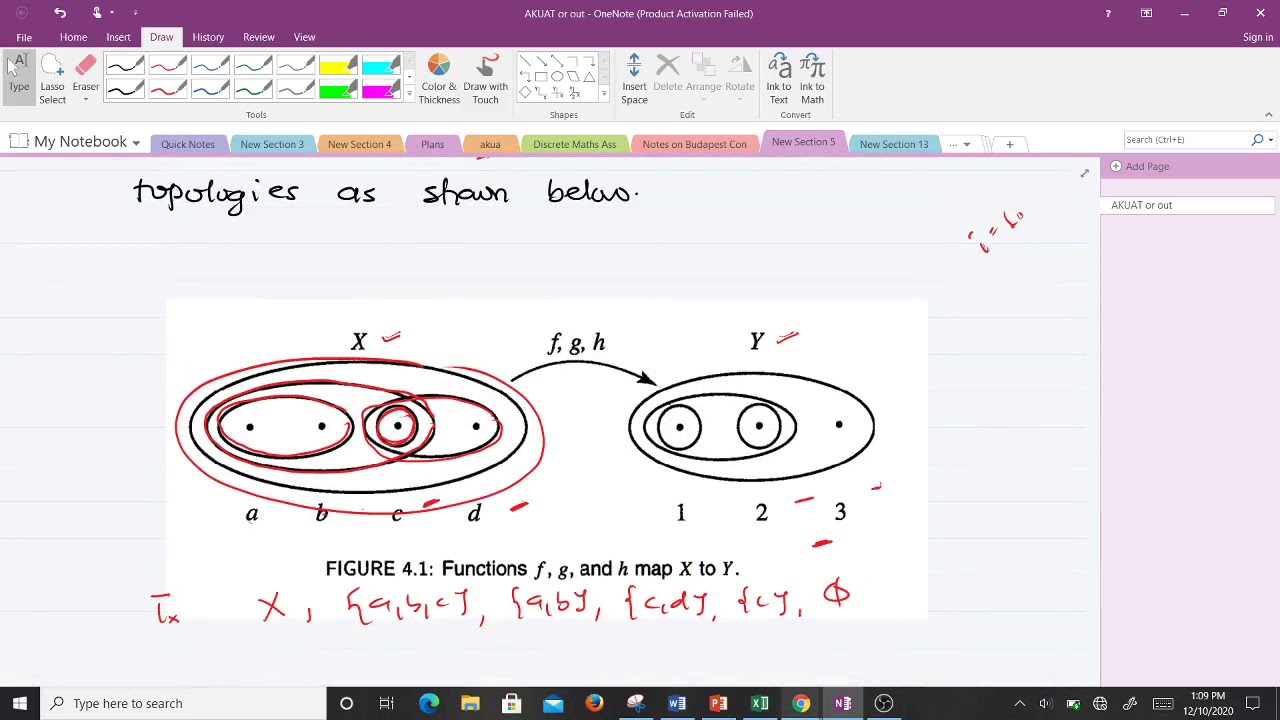The image size is (1280, 720).
Task: Expand the pens gallery
Action: pos(408,94)
